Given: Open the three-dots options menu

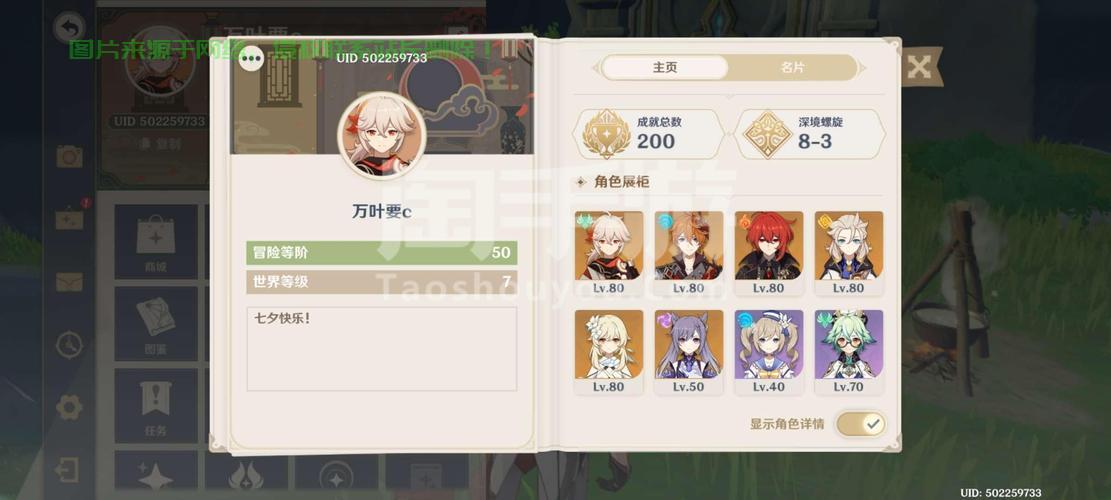Looking at the screenshot, I should pyautogui.click(x=252, y=59).
